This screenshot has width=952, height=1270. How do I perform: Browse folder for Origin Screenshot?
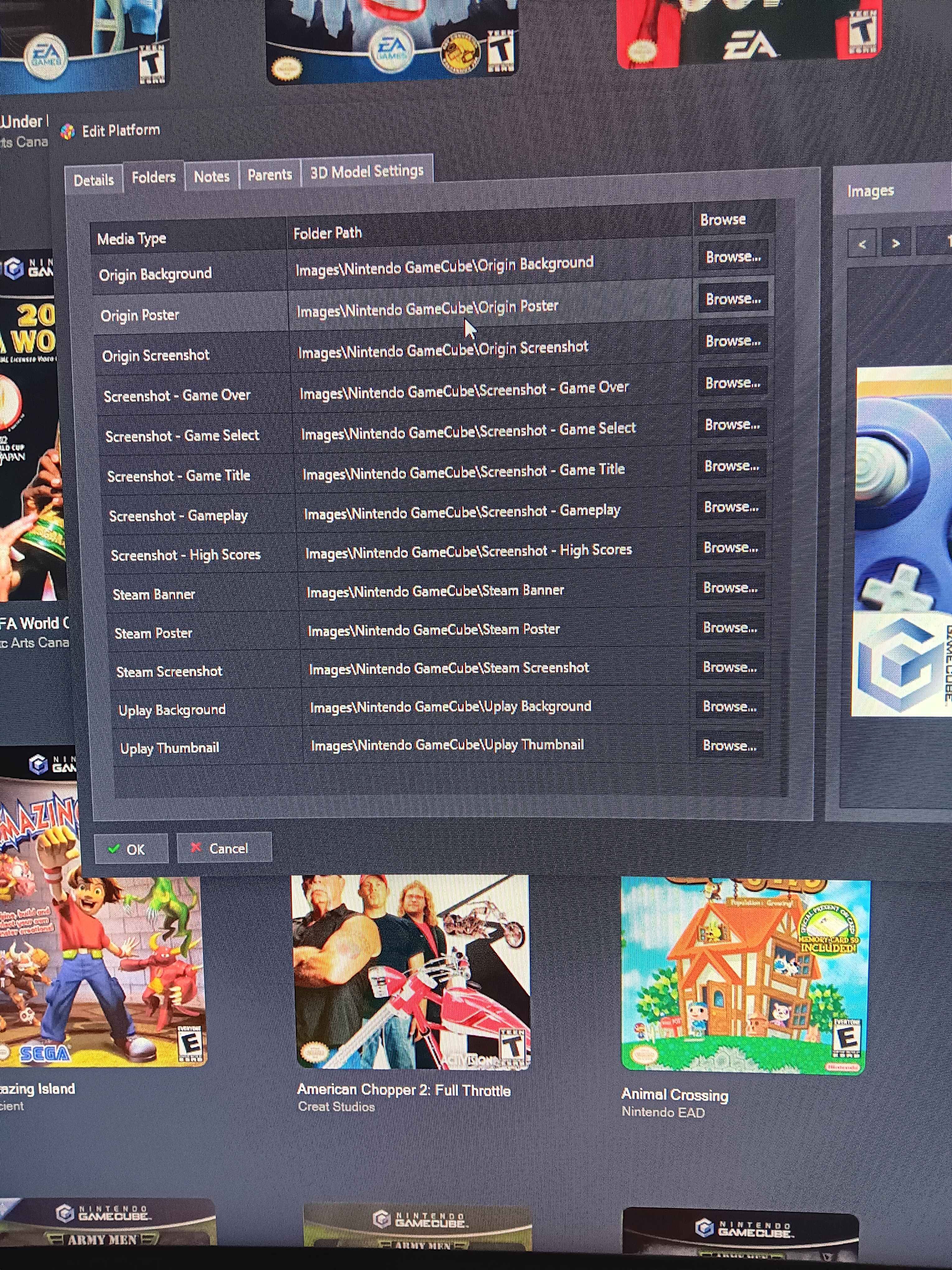pyautogui.click(x=733, y=341)
